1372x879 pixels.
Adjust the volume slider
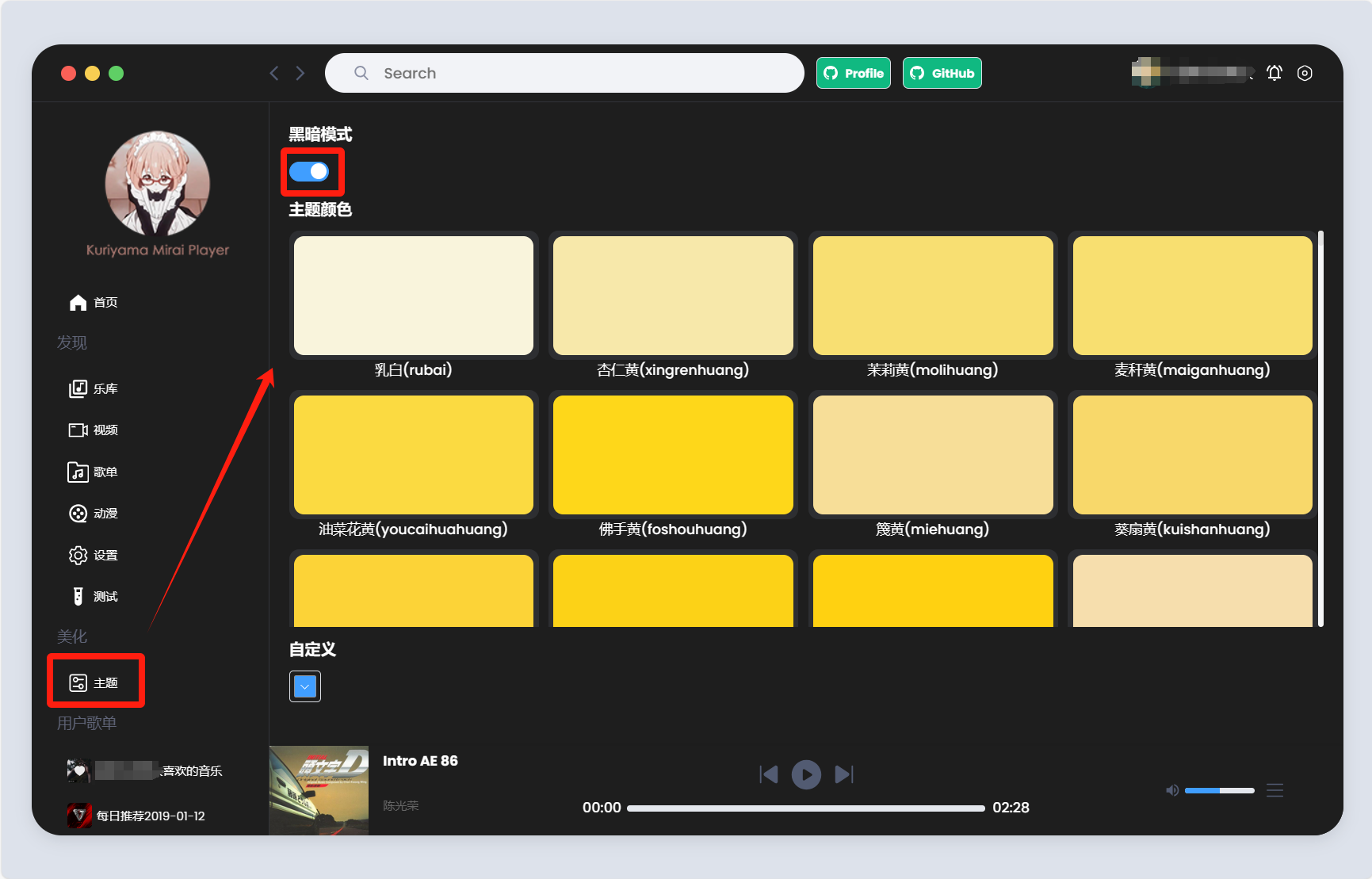coord(1219,790)
